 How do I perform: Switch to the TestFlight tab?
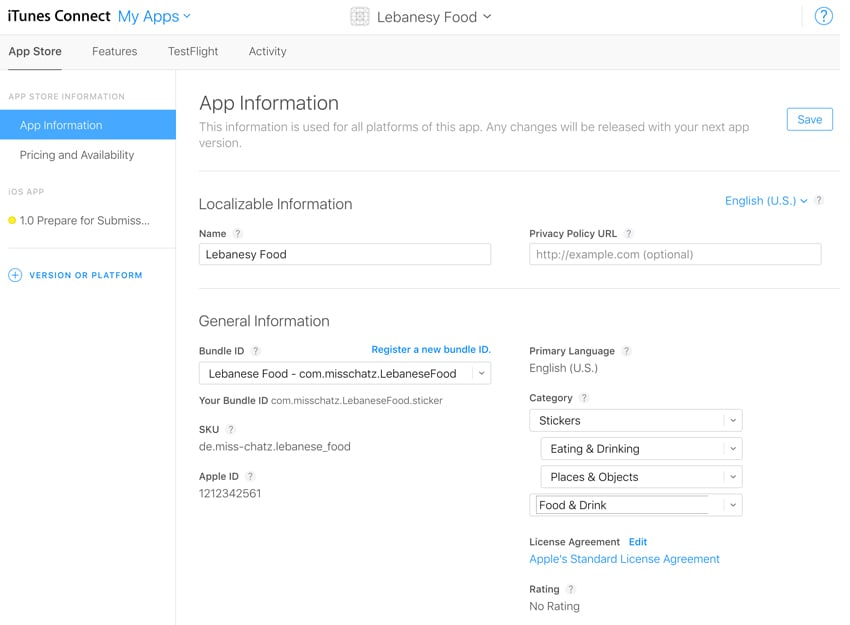click(x=193, y=51)
